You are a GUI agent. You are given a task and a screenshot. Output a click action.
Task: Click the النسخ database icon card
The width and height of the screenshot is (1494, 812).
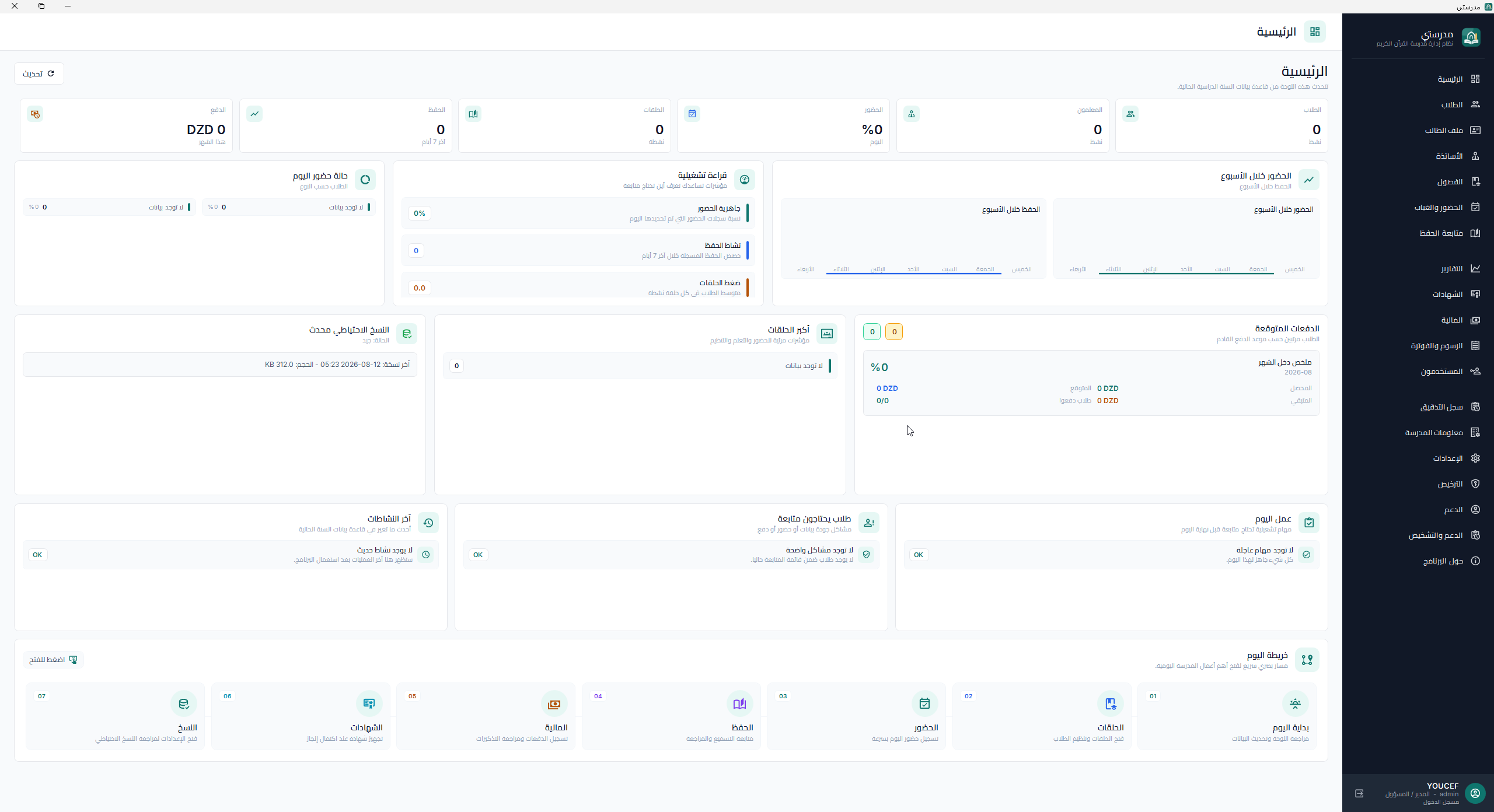[x=184, y=703]
